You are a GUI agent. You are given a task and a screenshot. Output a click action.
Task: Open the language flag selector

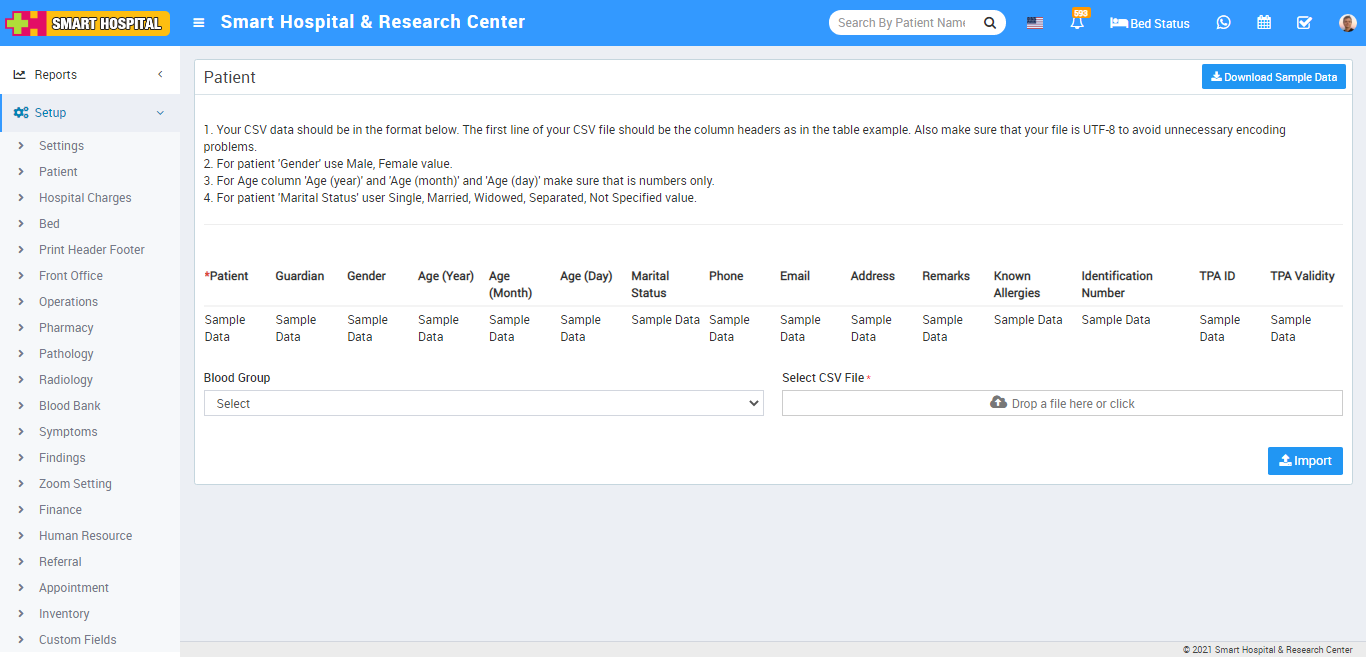[1035, 23]
